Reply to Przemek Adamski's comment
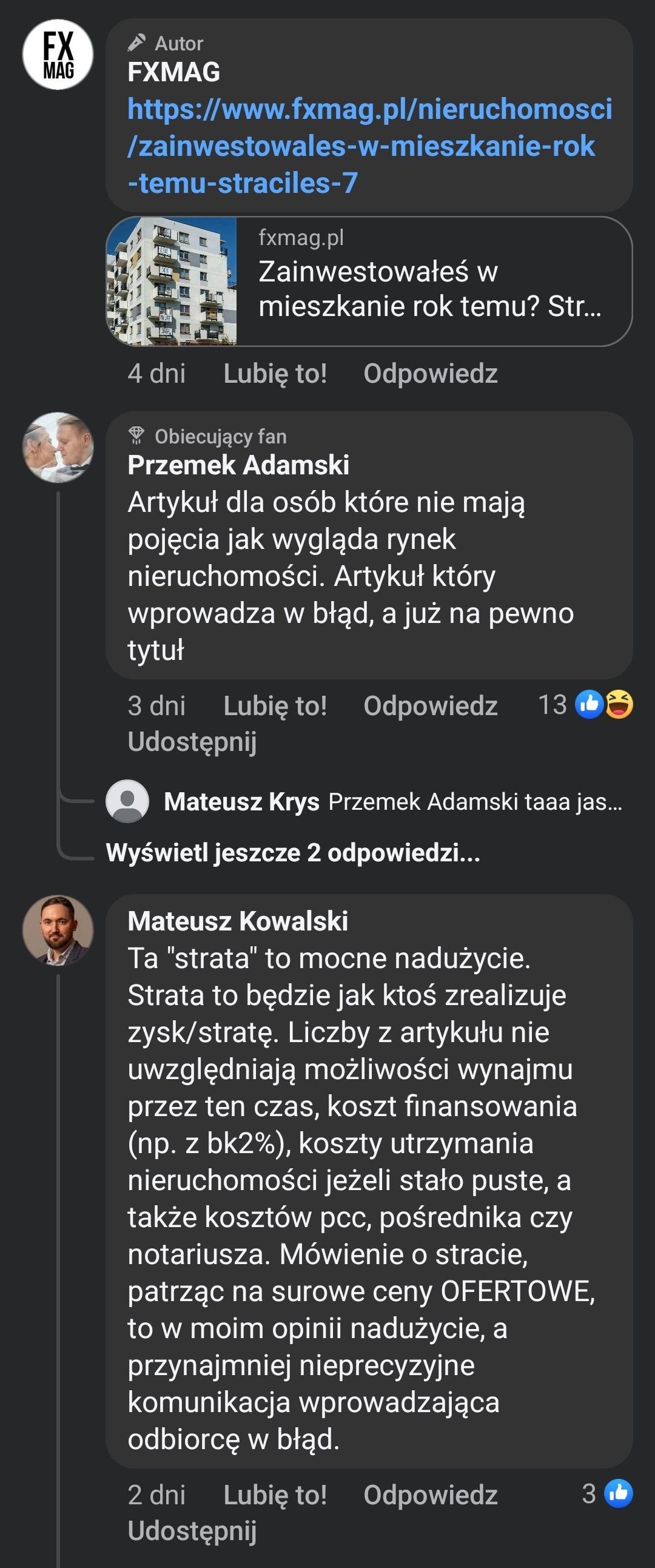 430,705
